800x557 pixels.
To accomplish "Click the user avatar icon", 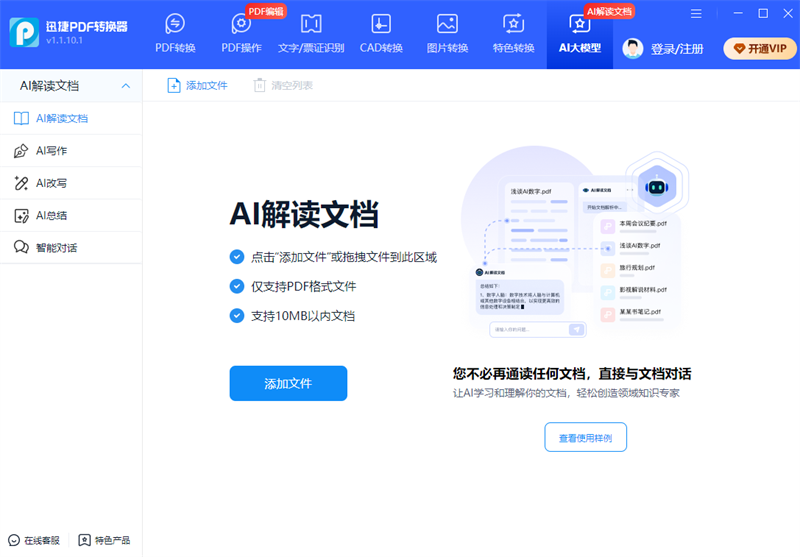I will [x=633, y=48].
